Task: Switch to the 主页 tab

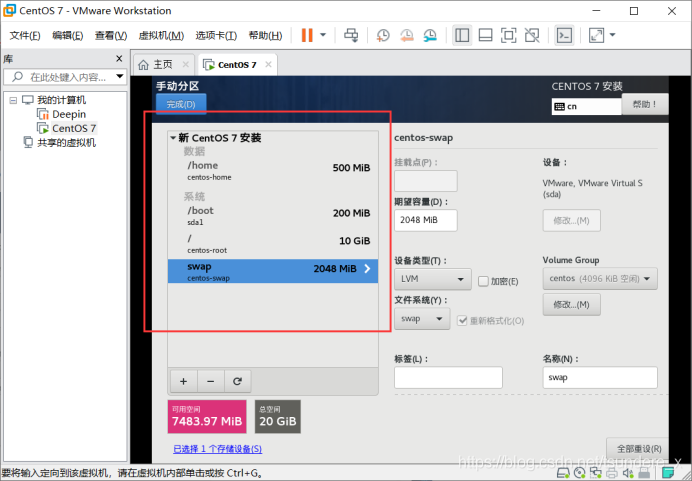Action: click(163, 64)
